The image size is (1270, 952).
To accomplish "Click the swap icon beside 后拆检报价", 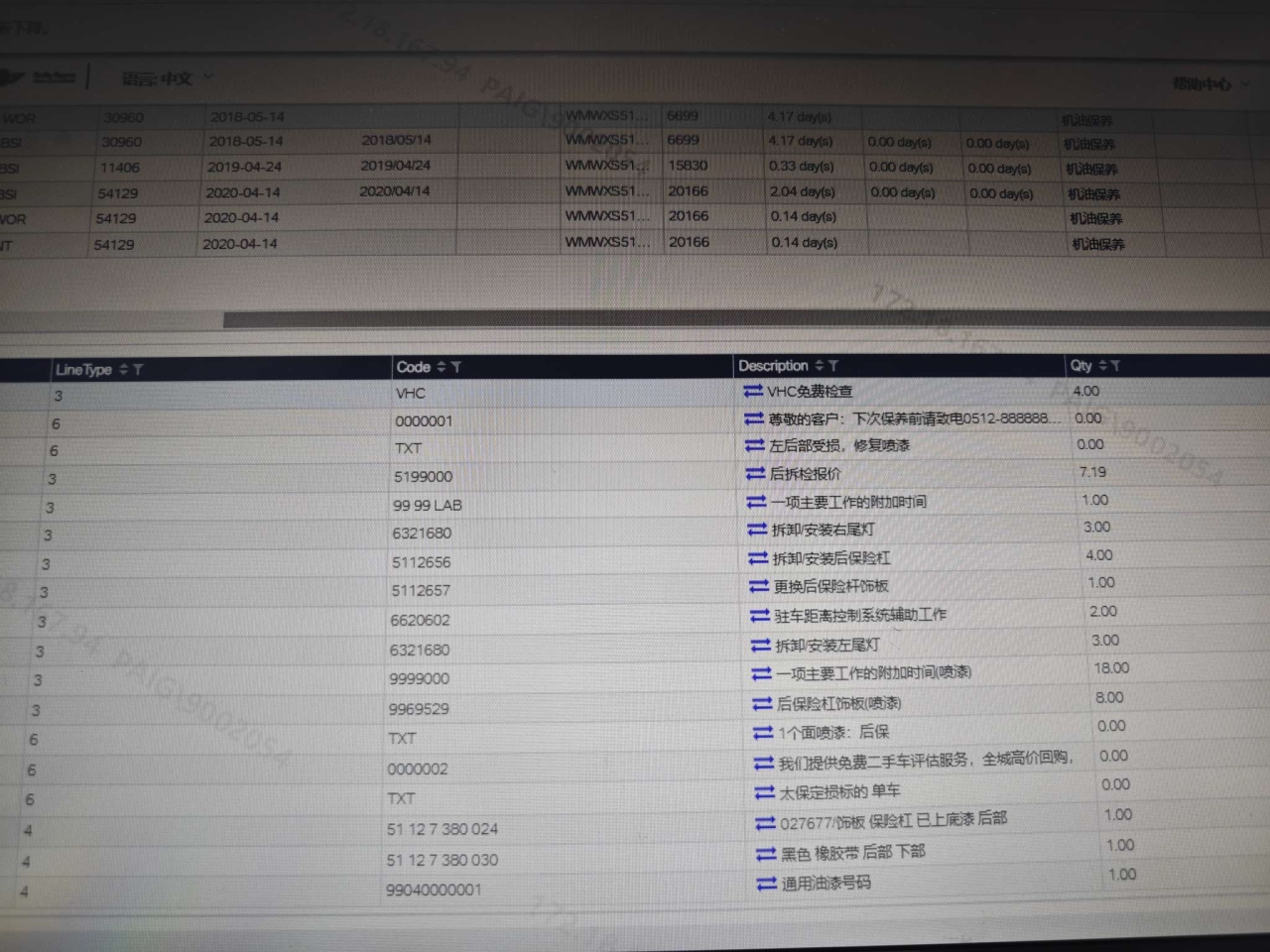I will coord(756,474).
